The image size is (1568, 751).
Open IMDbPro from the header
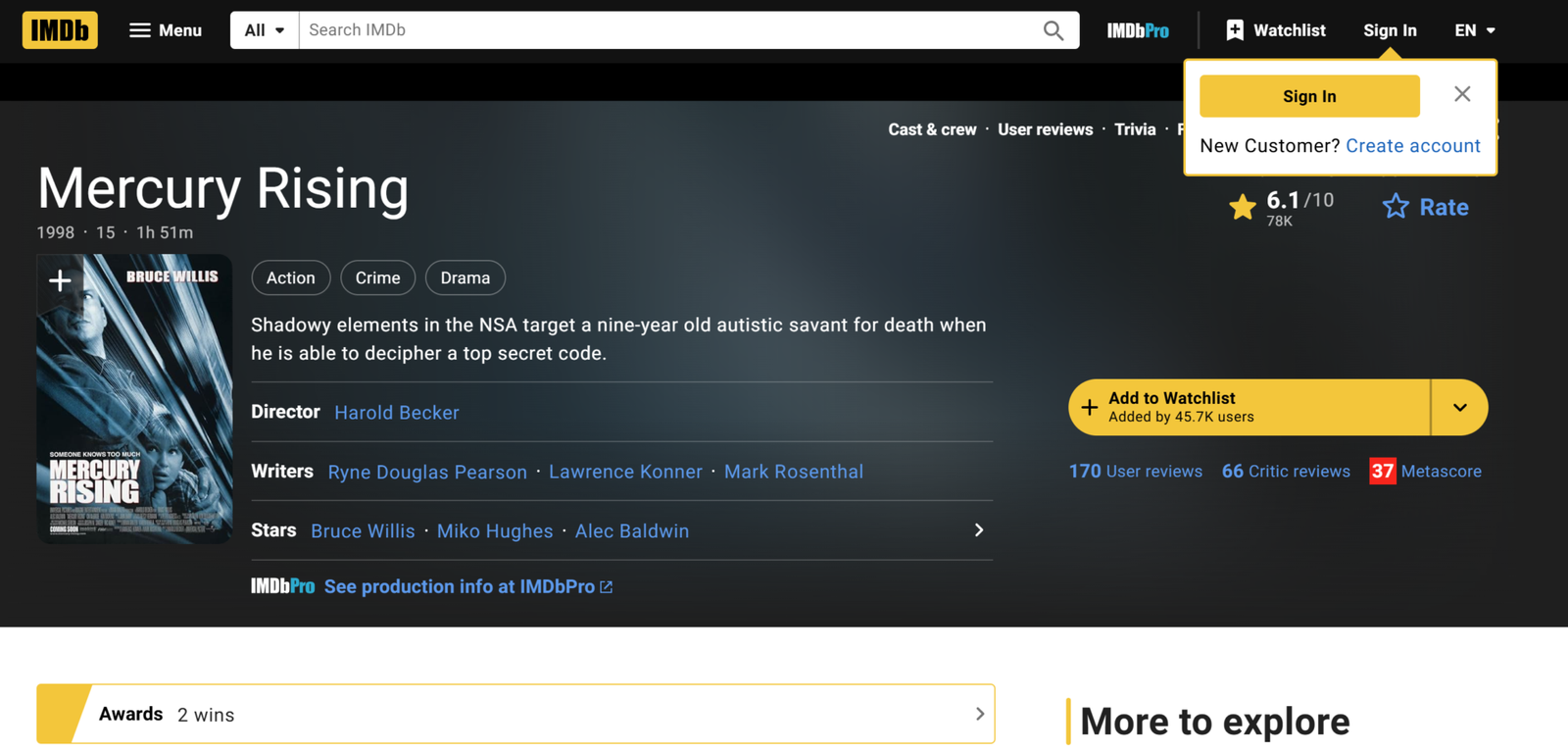[1137, 30]
